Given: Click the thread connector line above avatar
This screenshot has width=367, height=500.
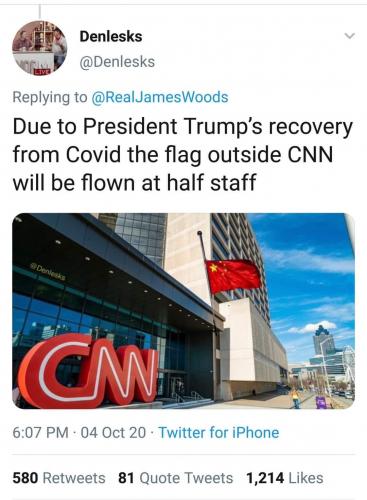Looking at the screenshot, I should [x=39, y=11].
